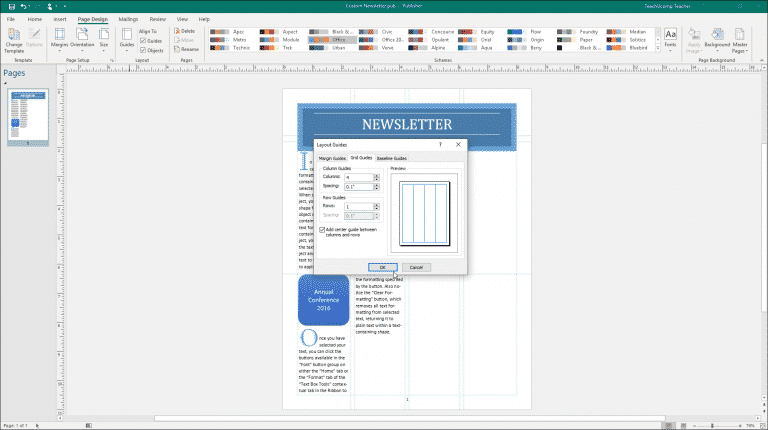Open the Background options icon
768x430 pixels.
pyautogui.click(x=717, y=34)
